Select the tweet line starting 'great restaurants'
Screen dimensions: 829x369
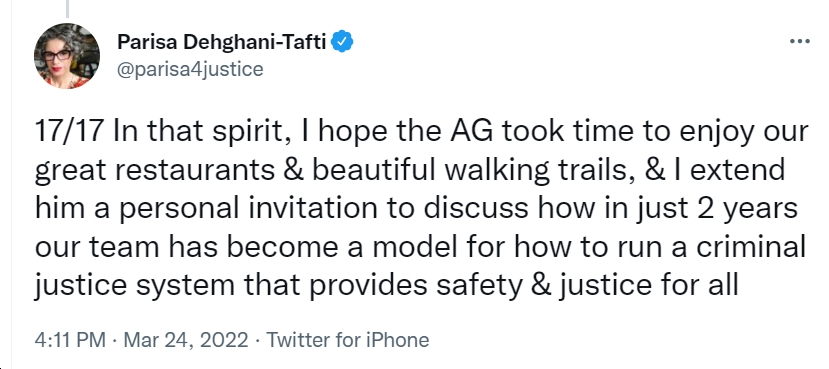[410, 171]
